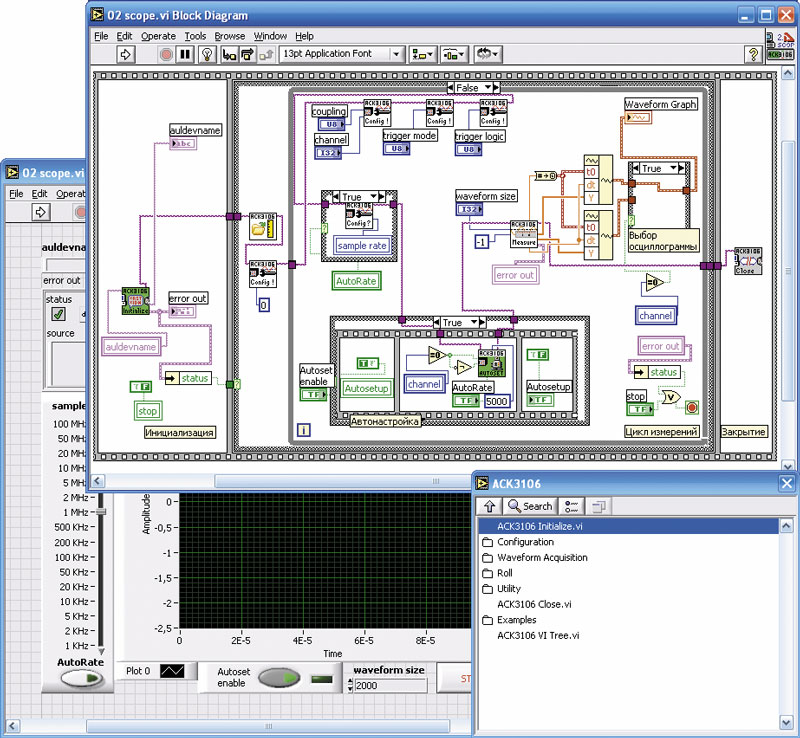
Task: Click the waveform size input field
Action: (x=390, y=686)
